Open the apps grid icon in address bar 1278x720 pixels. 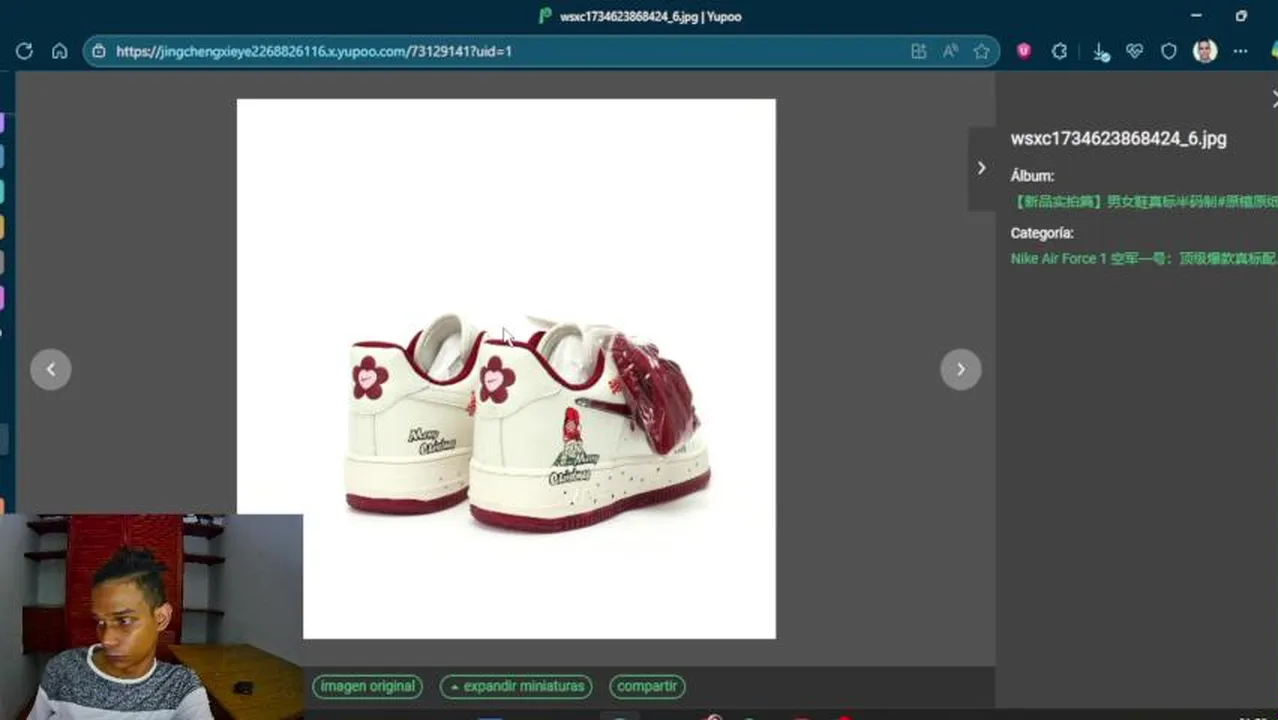coord(919,51)
